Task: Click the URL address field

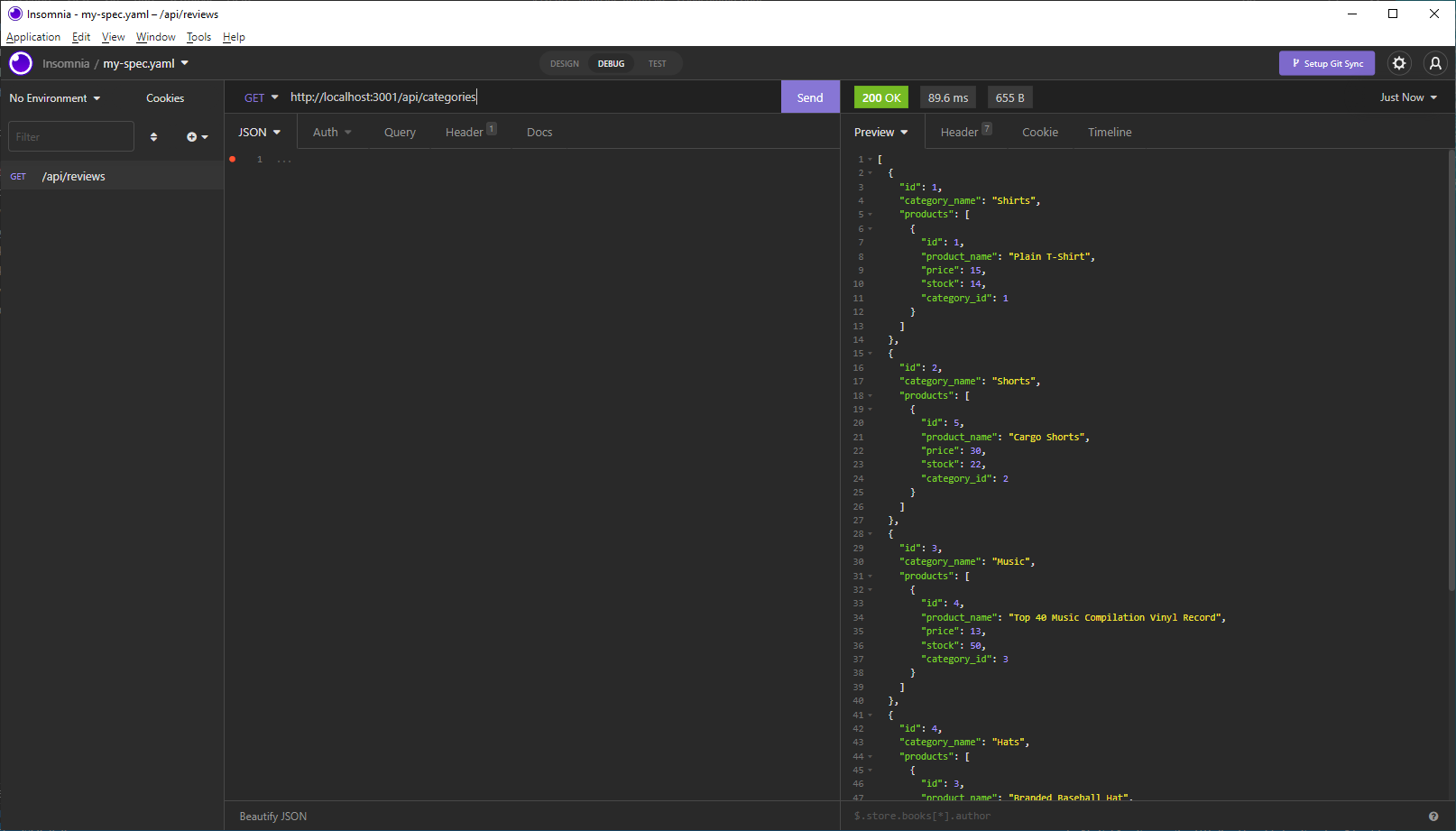Action: 532,97
